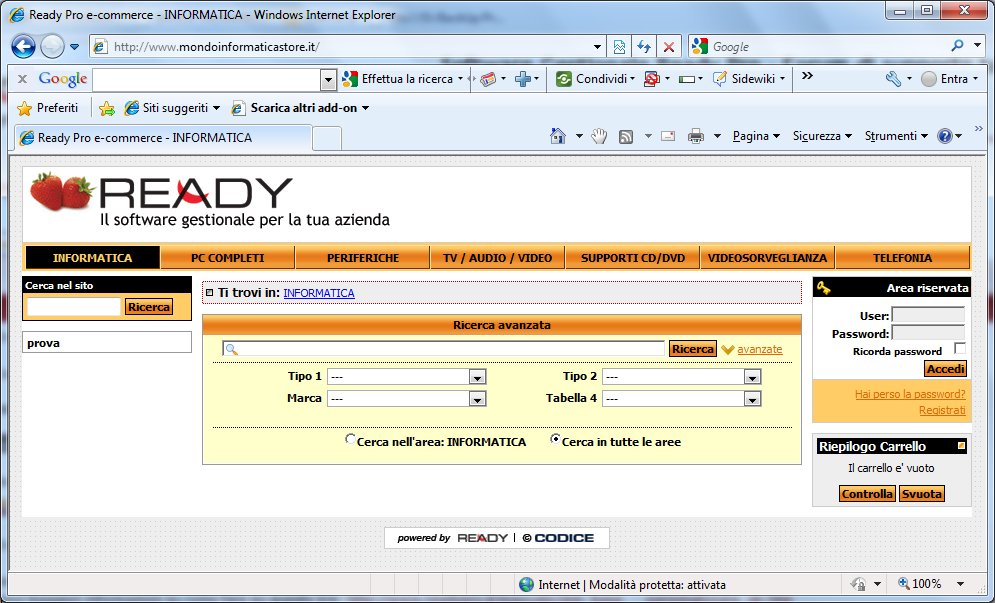995x603 pixels.
Task: Open the Sicurezza menu
Action: click(822, 136)
